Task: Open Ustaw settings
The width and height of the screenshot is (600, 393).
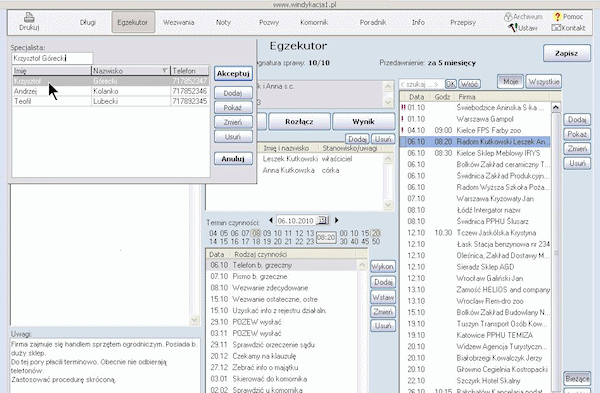Action: (523, 28)
